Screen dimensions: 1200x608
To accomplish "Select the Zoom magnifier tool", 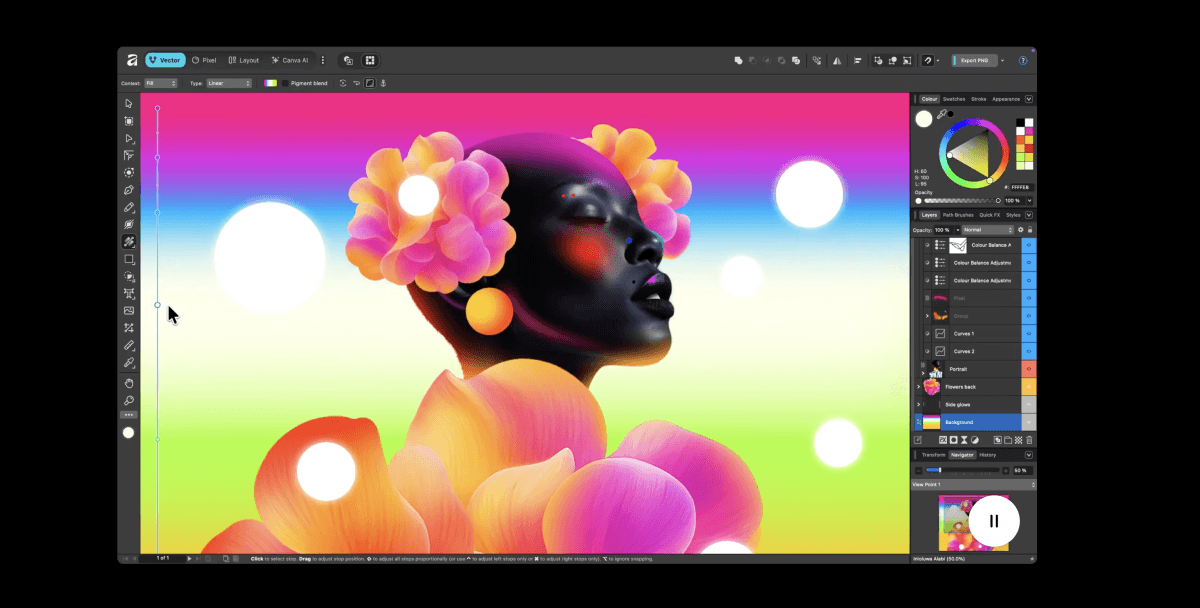I will coord(128,400).
